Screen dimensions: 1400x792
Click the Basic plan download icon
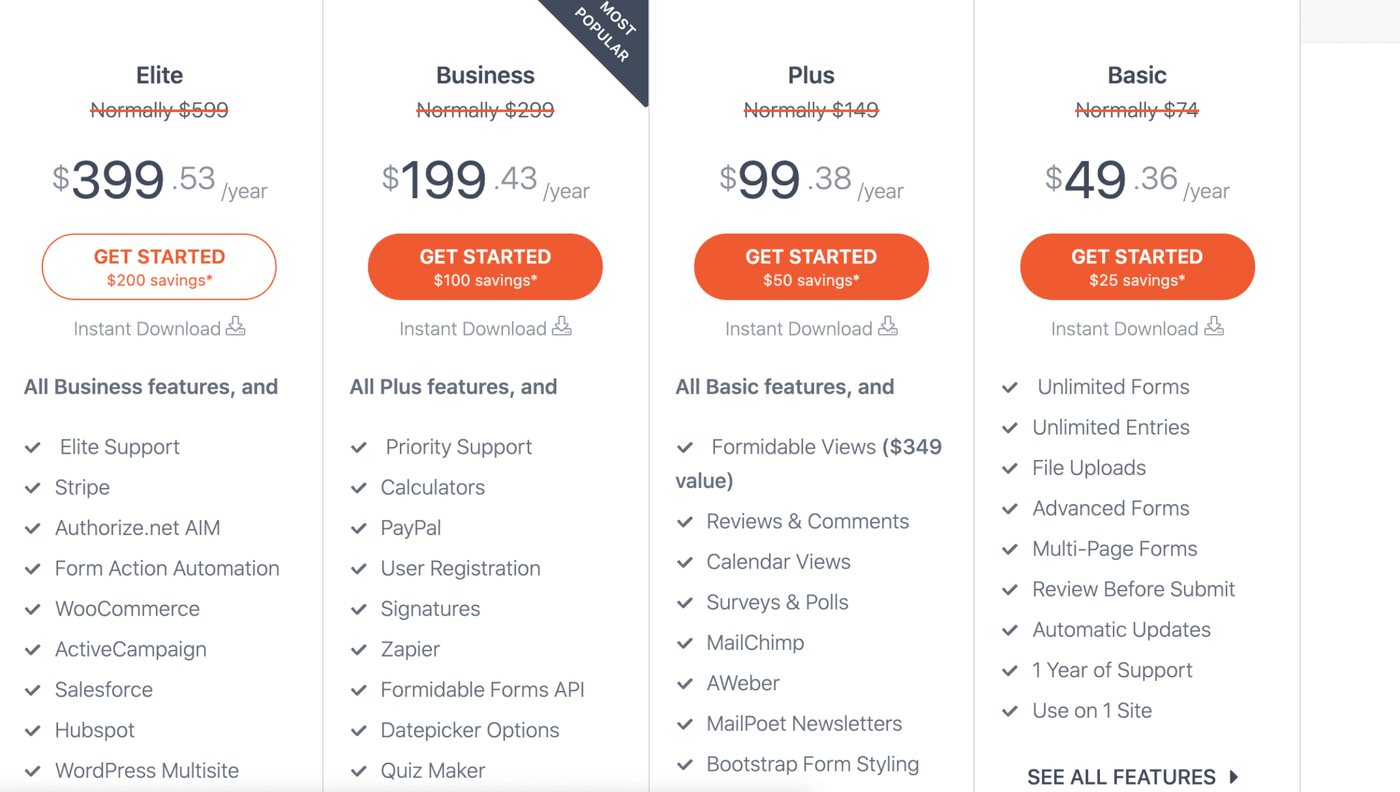tap(1214, 327)
